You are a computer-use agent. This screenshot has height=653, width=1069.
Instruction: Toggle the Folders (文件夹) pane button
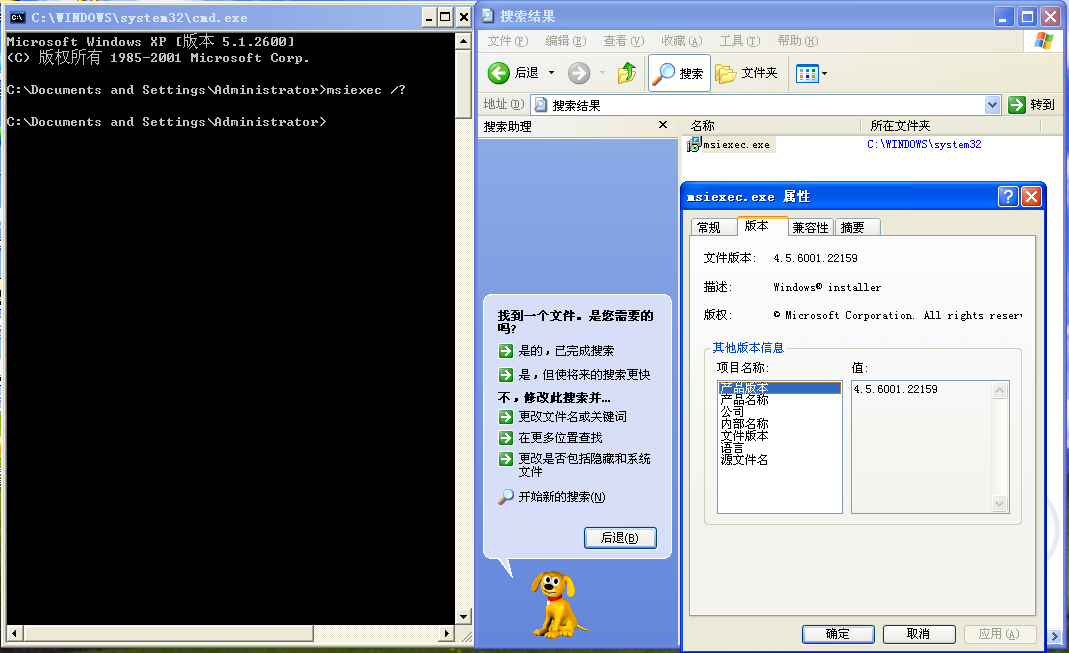(747, 73)
